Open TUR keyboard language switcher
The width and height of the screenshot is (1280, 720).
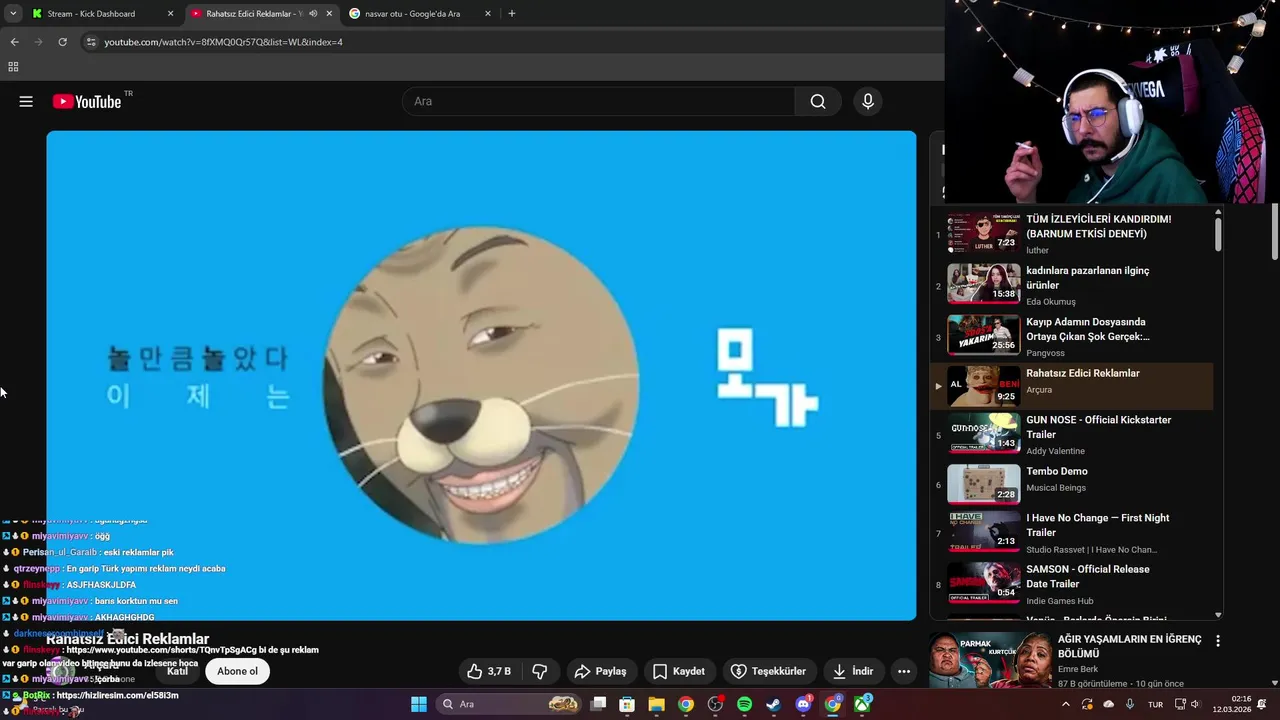click(x=1155, y=704)
